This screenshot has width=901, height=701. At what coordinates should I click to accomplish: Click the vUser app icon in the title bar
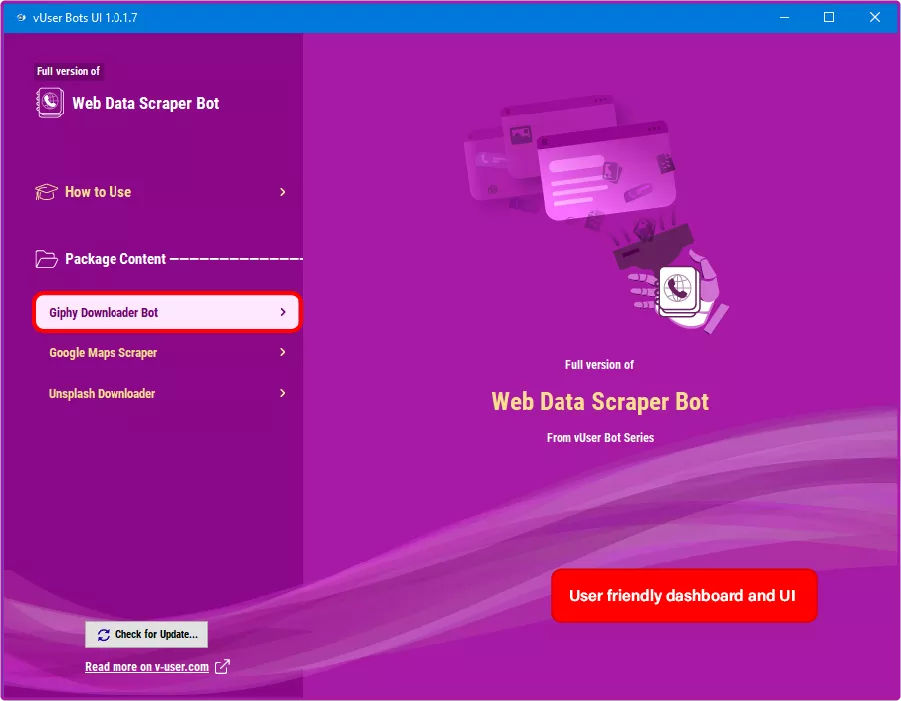pos(21,17)
